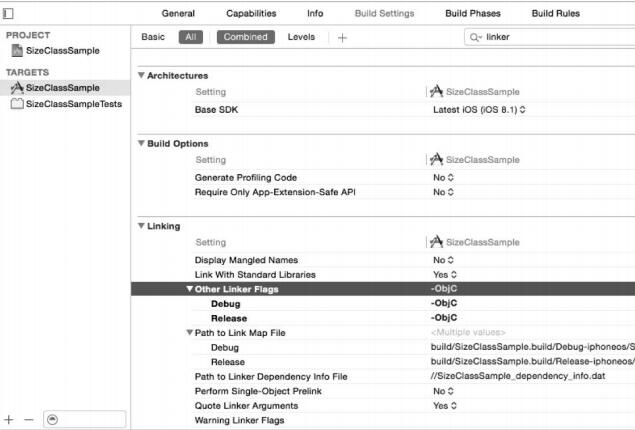
Task: Select the SizeClassSample project file icon
Action: click(17, 51)
